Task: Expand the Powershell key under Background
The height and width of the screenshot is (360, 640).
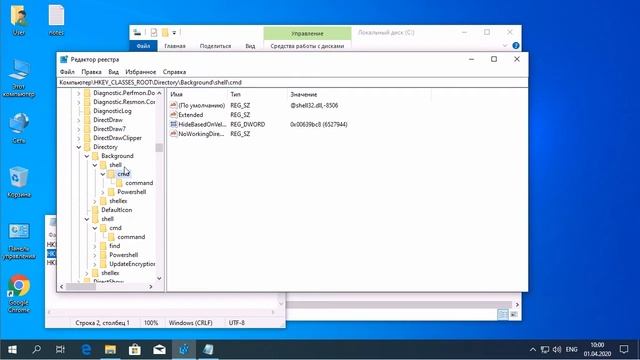Action: click(x=103, y=192)
